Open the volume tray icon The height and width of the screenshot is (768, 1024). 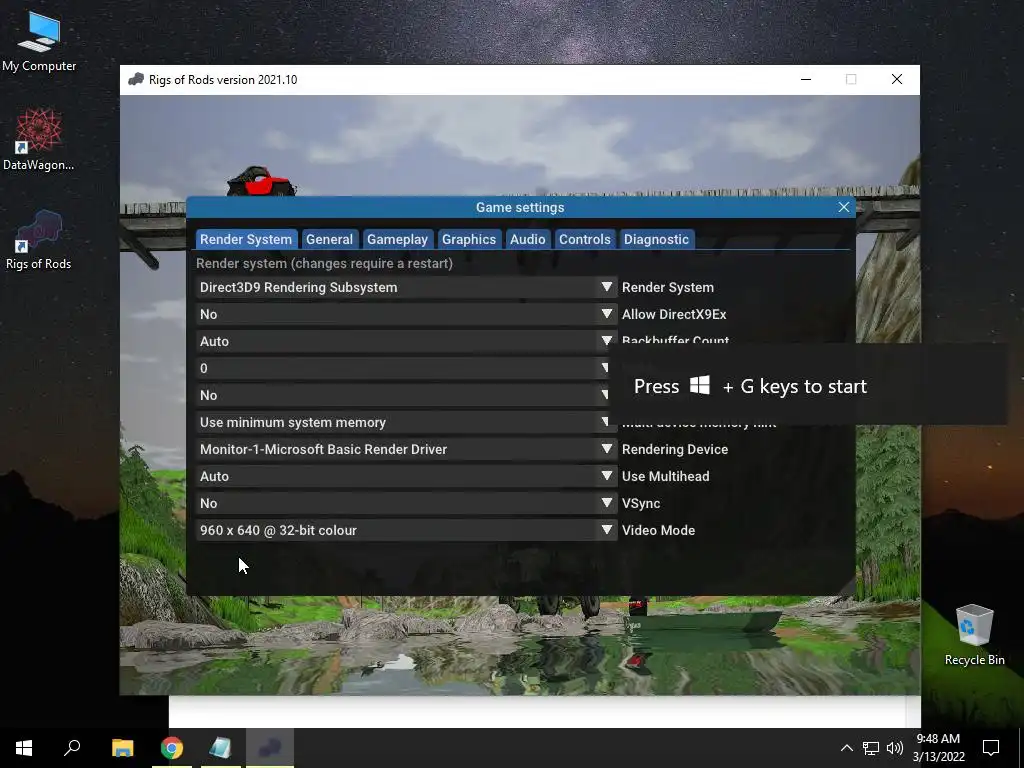tap(895, 748)
